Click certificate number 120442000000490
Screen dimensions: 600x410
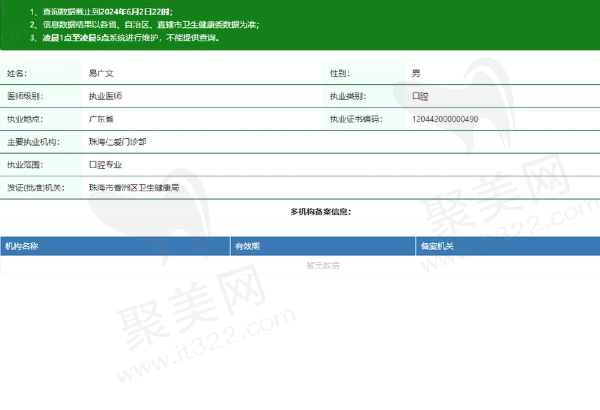[445, 119]
